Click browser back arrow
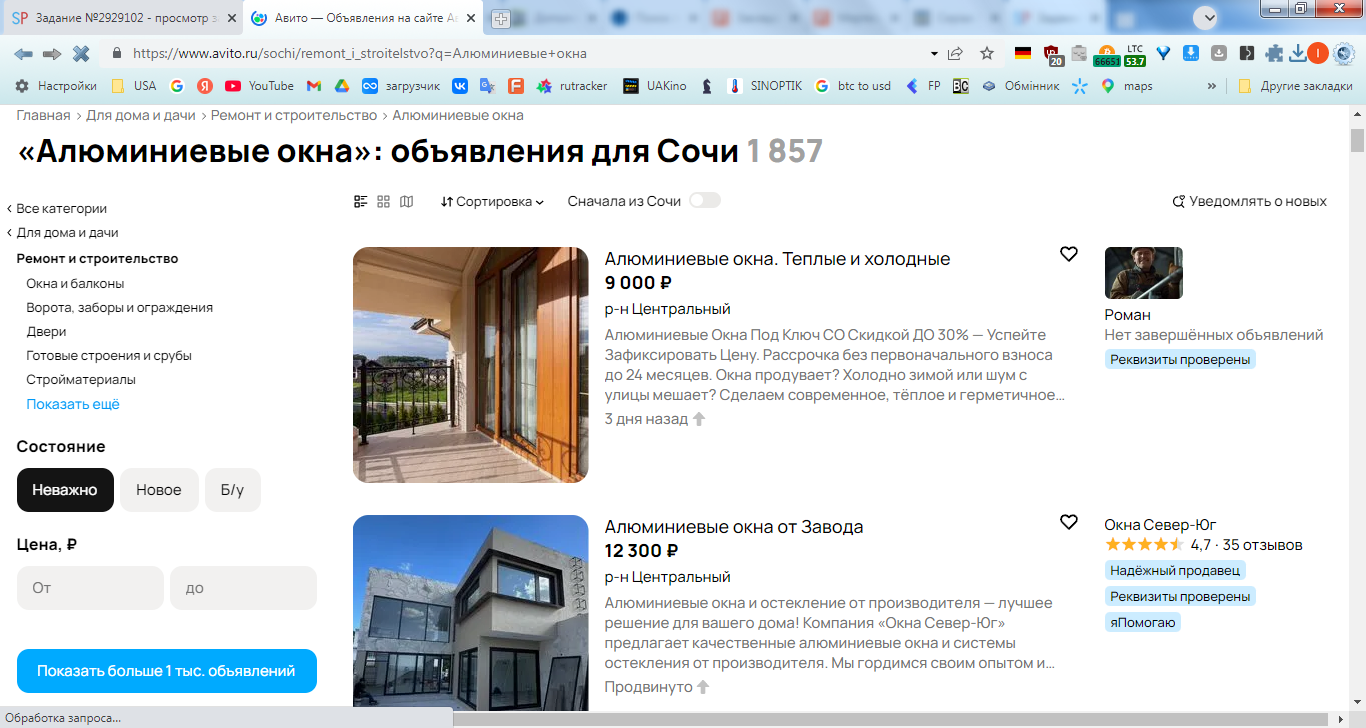 pos(23,53)
